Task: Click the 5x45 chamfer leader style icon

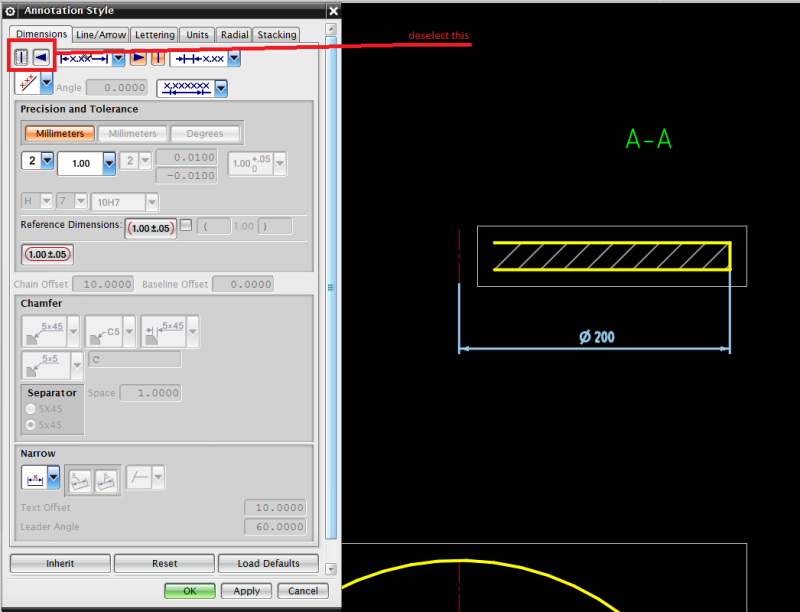Action: [44, 332]
